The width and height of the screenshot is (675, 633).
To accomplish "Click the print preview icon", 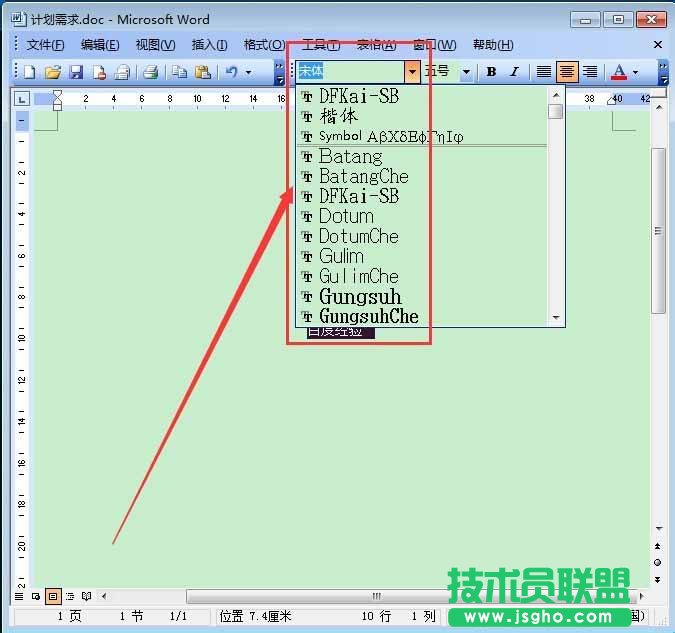I will tap(123, 72).
